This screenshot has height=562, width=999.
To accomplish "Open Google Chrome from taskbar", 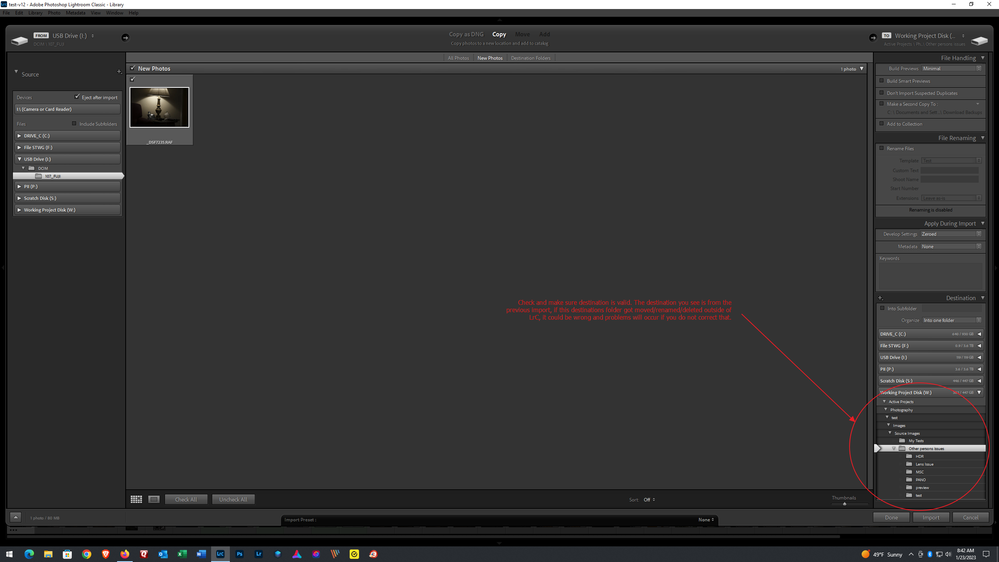I will pos(86,554).
